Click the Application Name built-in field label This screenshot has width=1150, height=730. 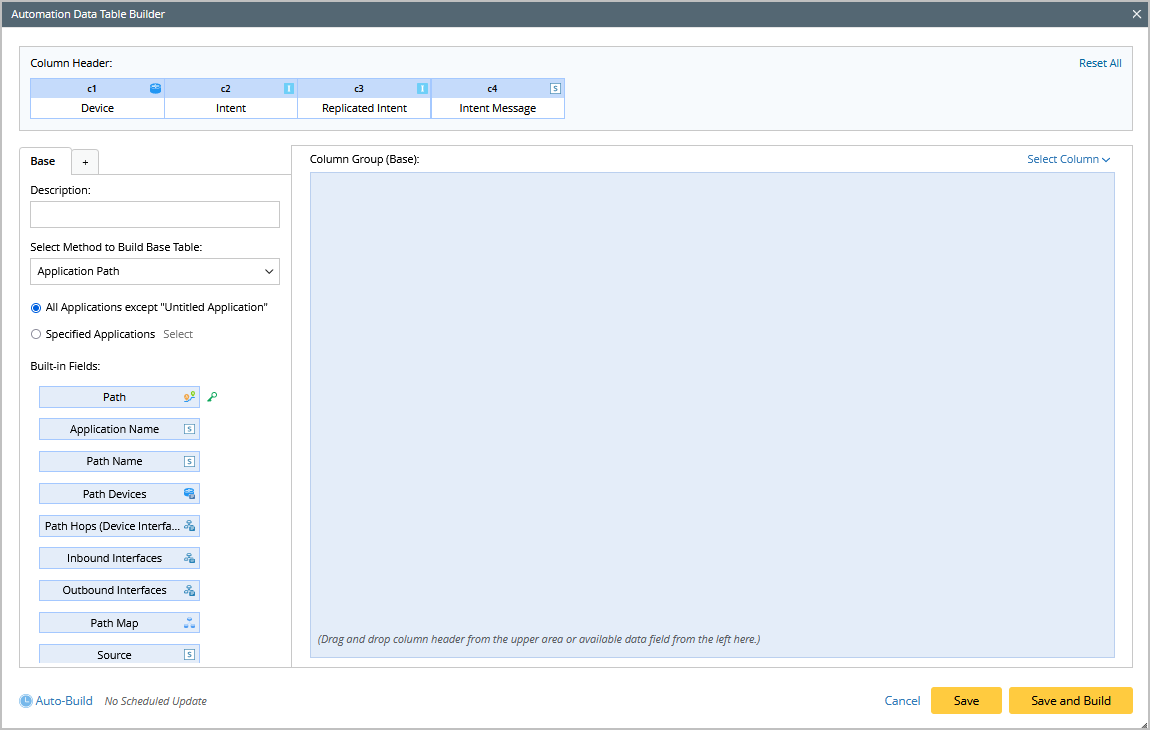(114, 429)
